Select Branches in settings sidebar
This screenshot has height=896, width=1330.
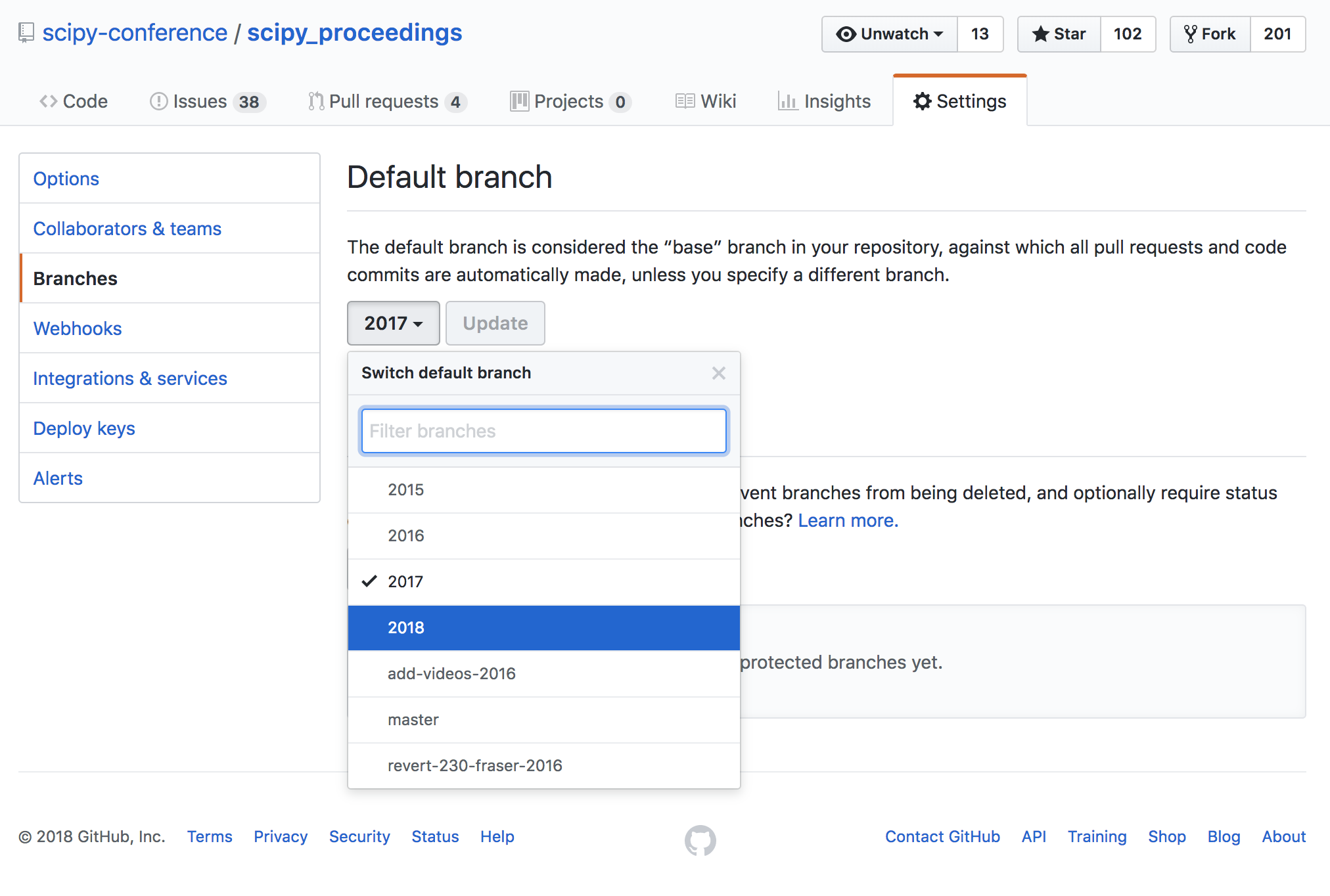(170, 279)
